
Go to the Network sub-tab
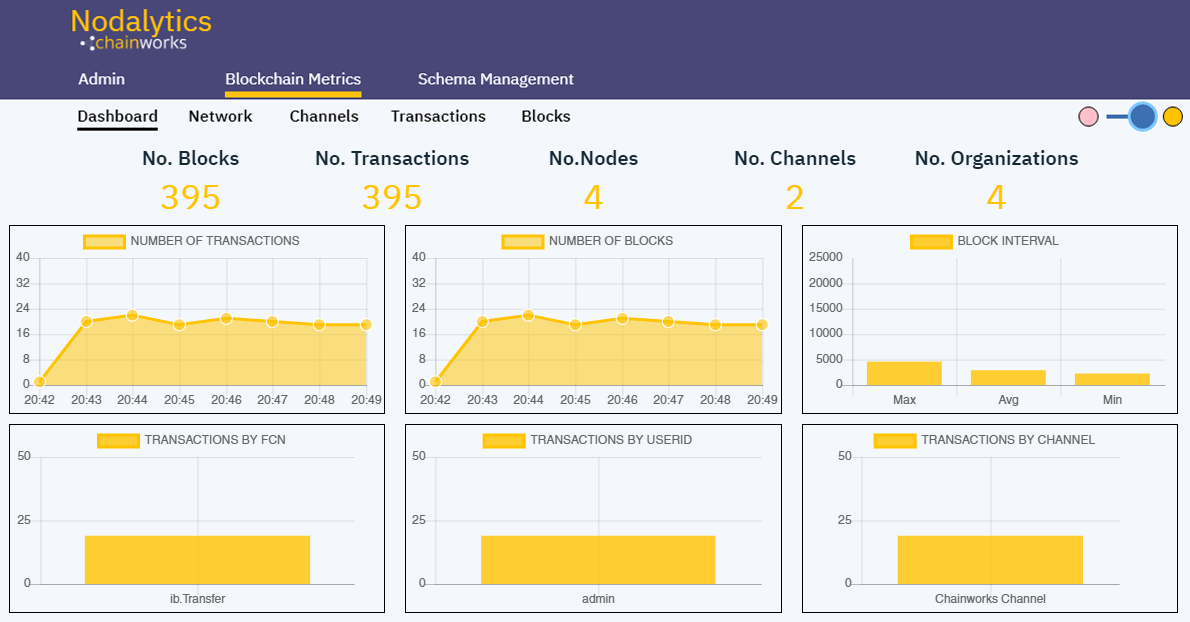(220, 116)
